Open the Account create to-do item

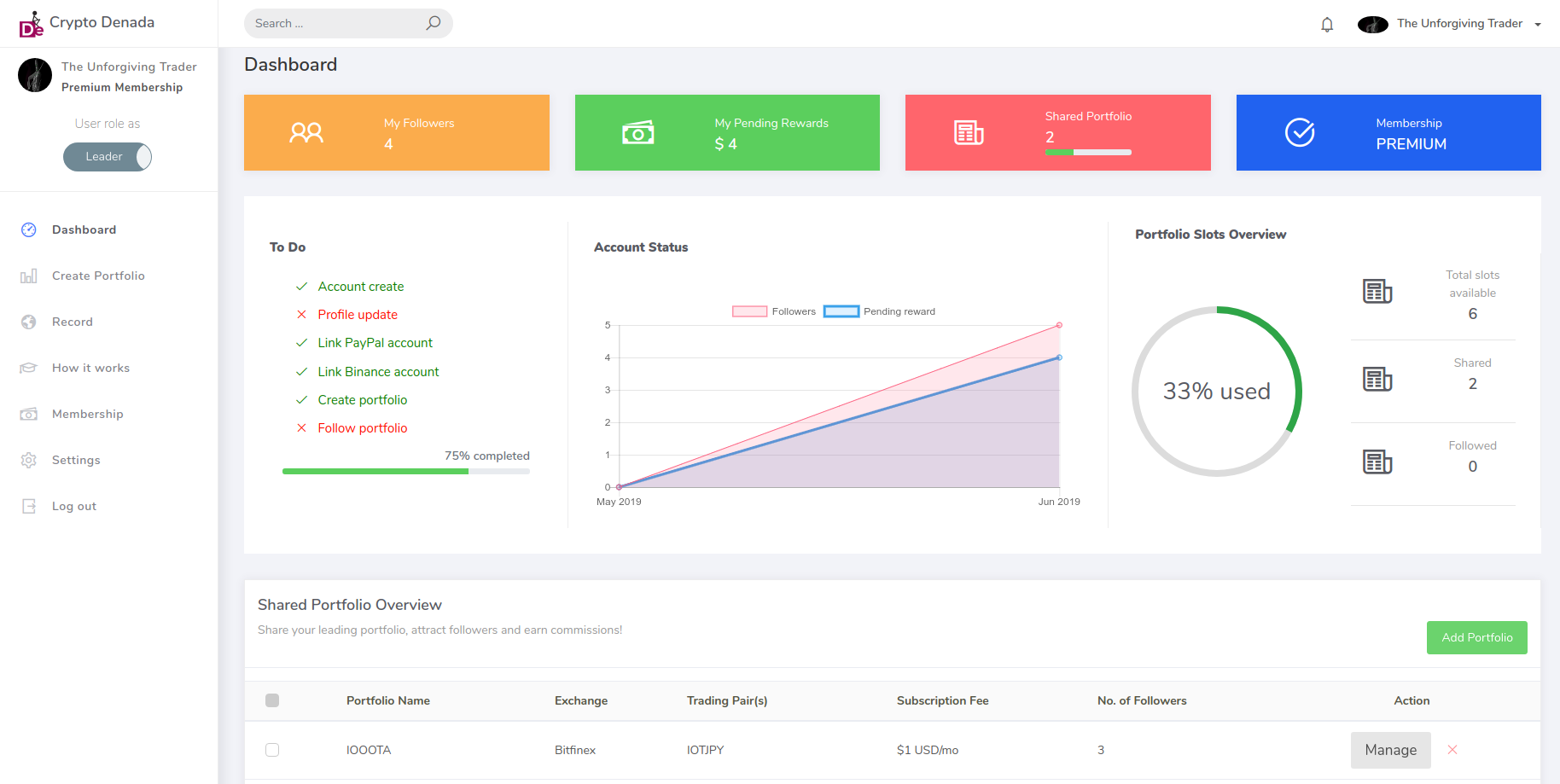pos(361,287)
